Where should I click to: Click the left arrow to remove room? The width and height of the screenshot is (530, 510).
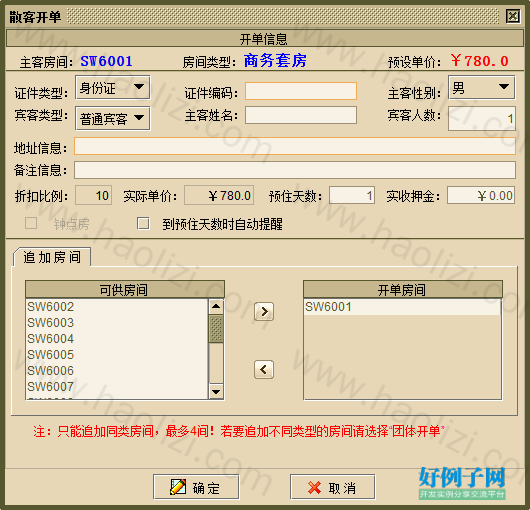tap(264, 369)
